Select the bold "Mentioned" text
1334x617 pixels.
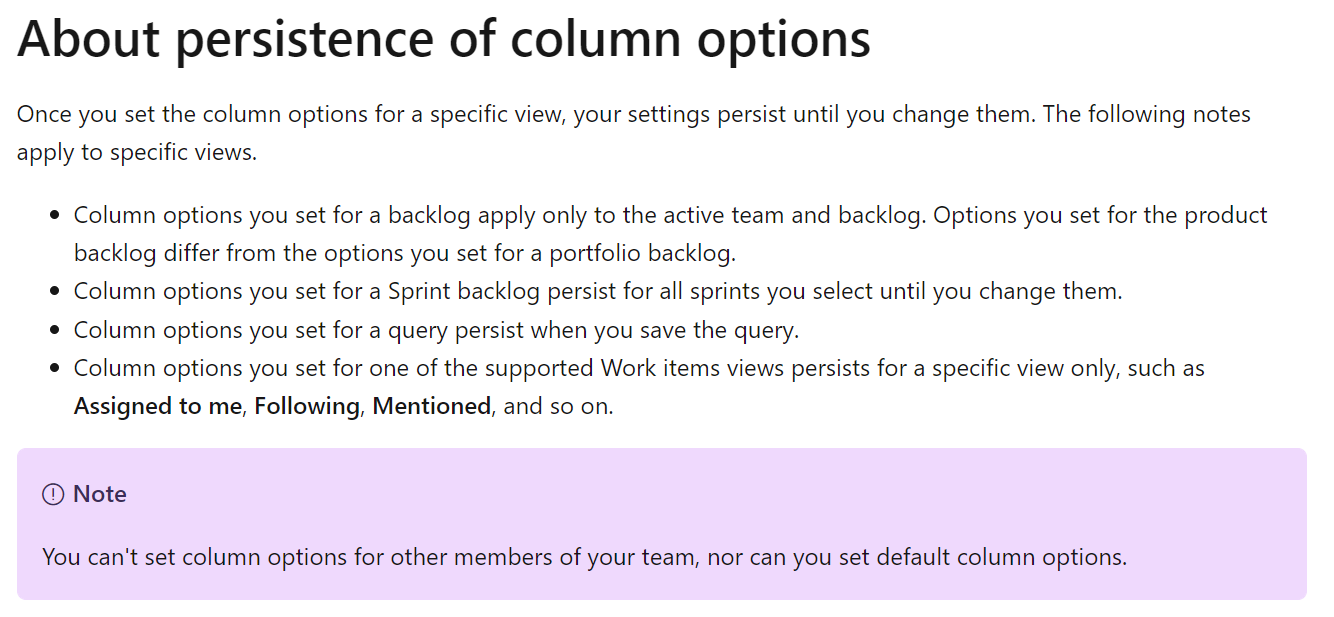click(432, 407)
